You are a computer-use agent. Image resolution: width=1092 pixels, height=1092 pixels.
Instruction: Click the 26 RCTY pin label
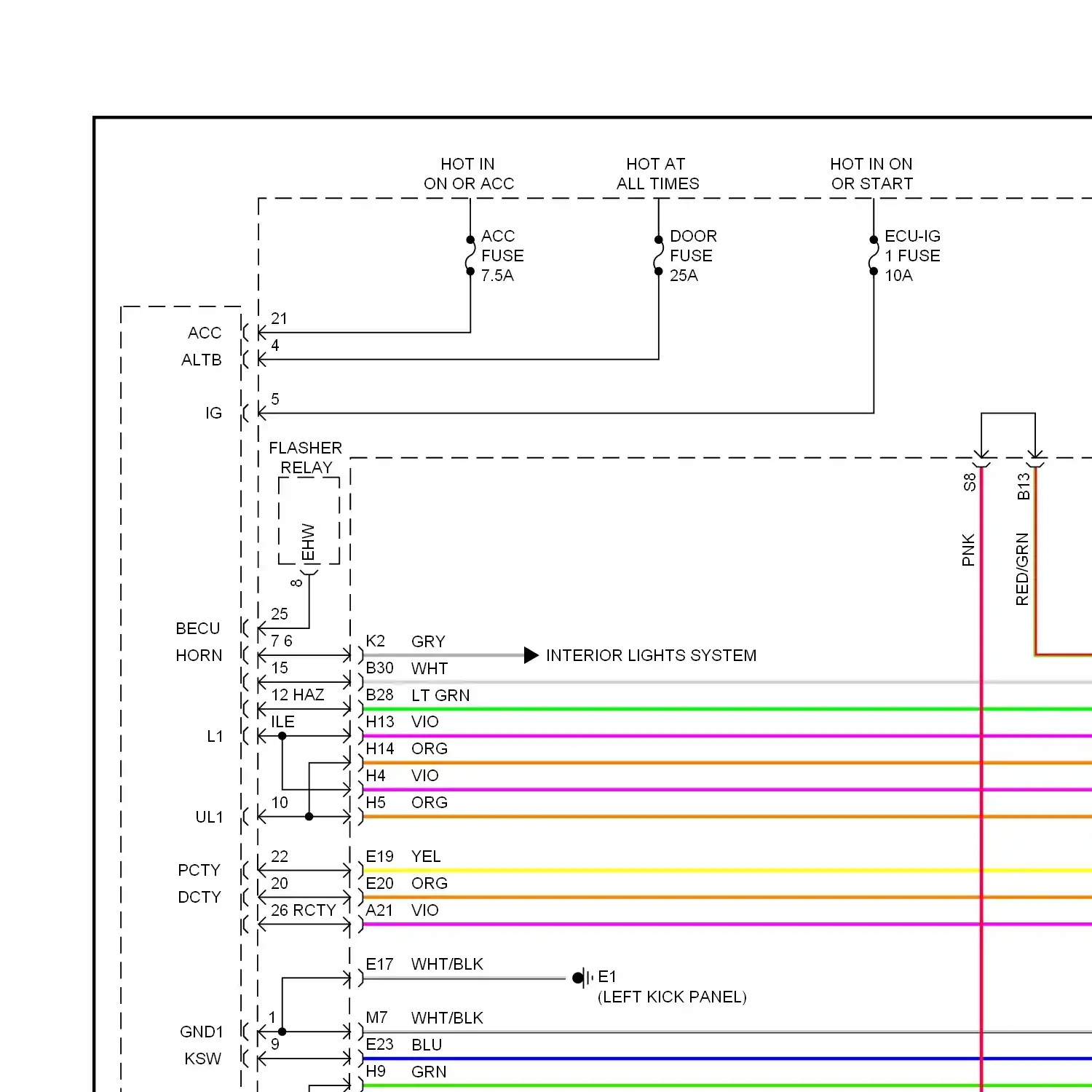click(304, 910)
